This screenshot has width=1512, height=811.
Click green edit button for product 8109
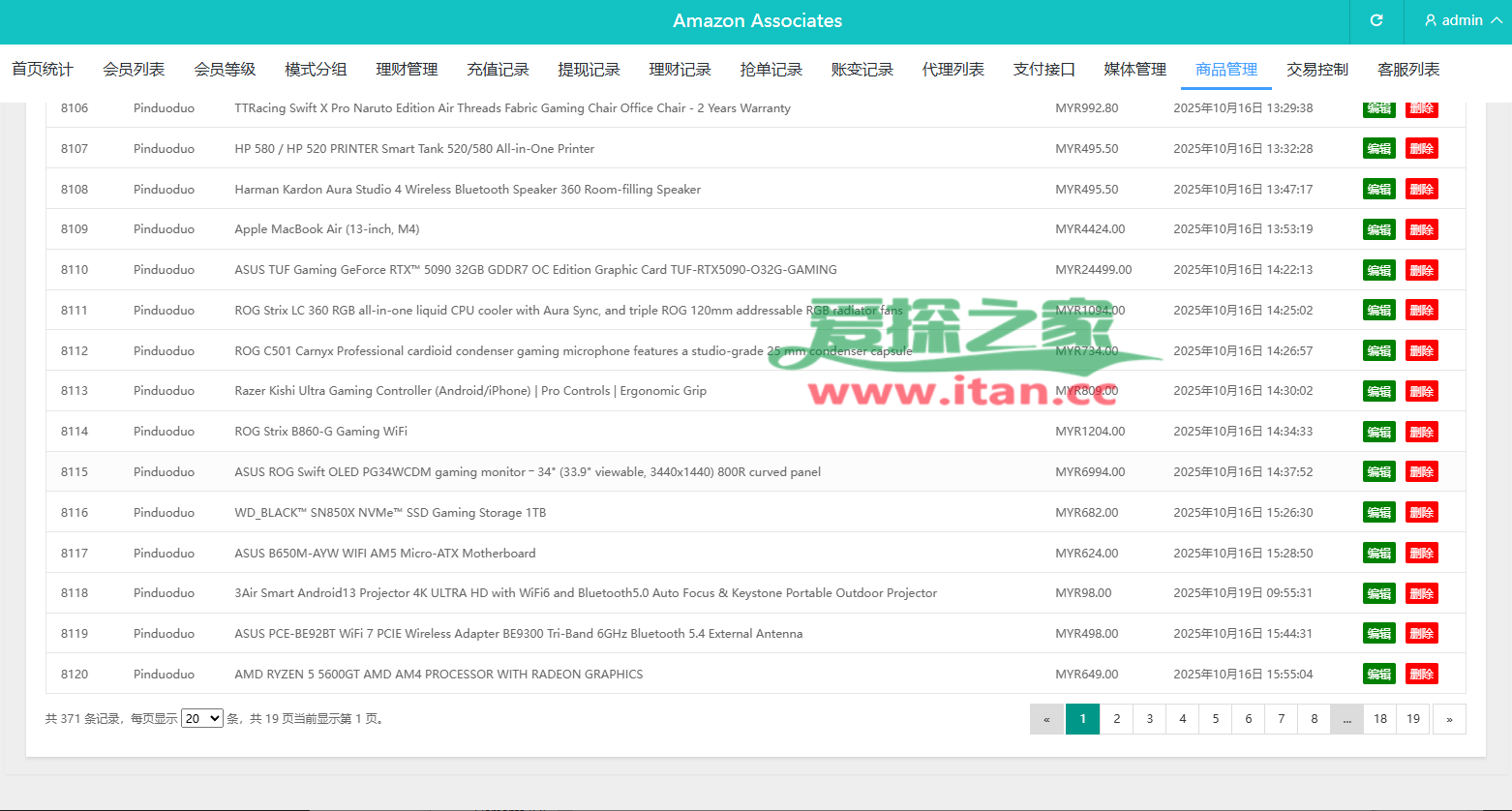(1378, 229)
